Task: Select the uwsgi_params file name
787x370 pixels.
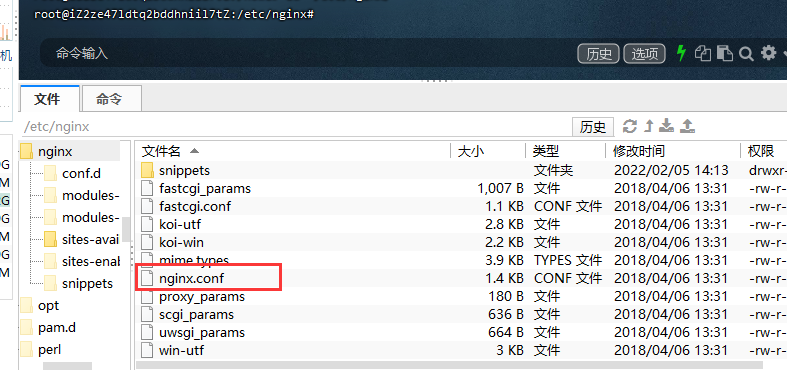Action: tap(202, 332)
